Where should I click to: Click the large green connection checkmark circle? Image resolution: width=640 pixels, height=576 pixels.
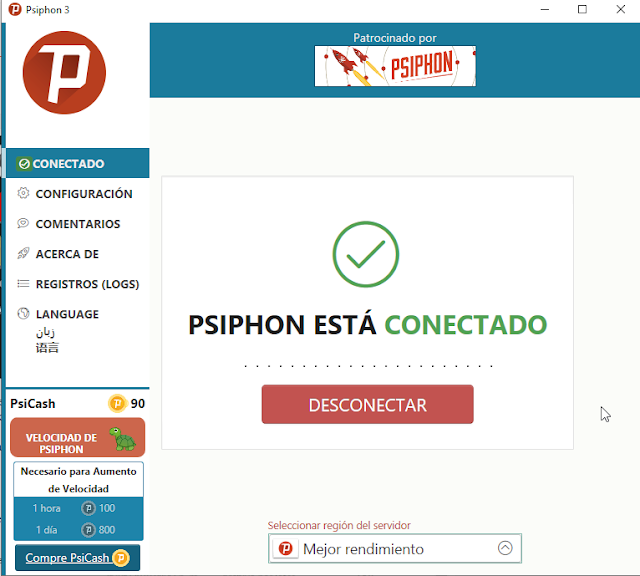(x=366, y=254)
